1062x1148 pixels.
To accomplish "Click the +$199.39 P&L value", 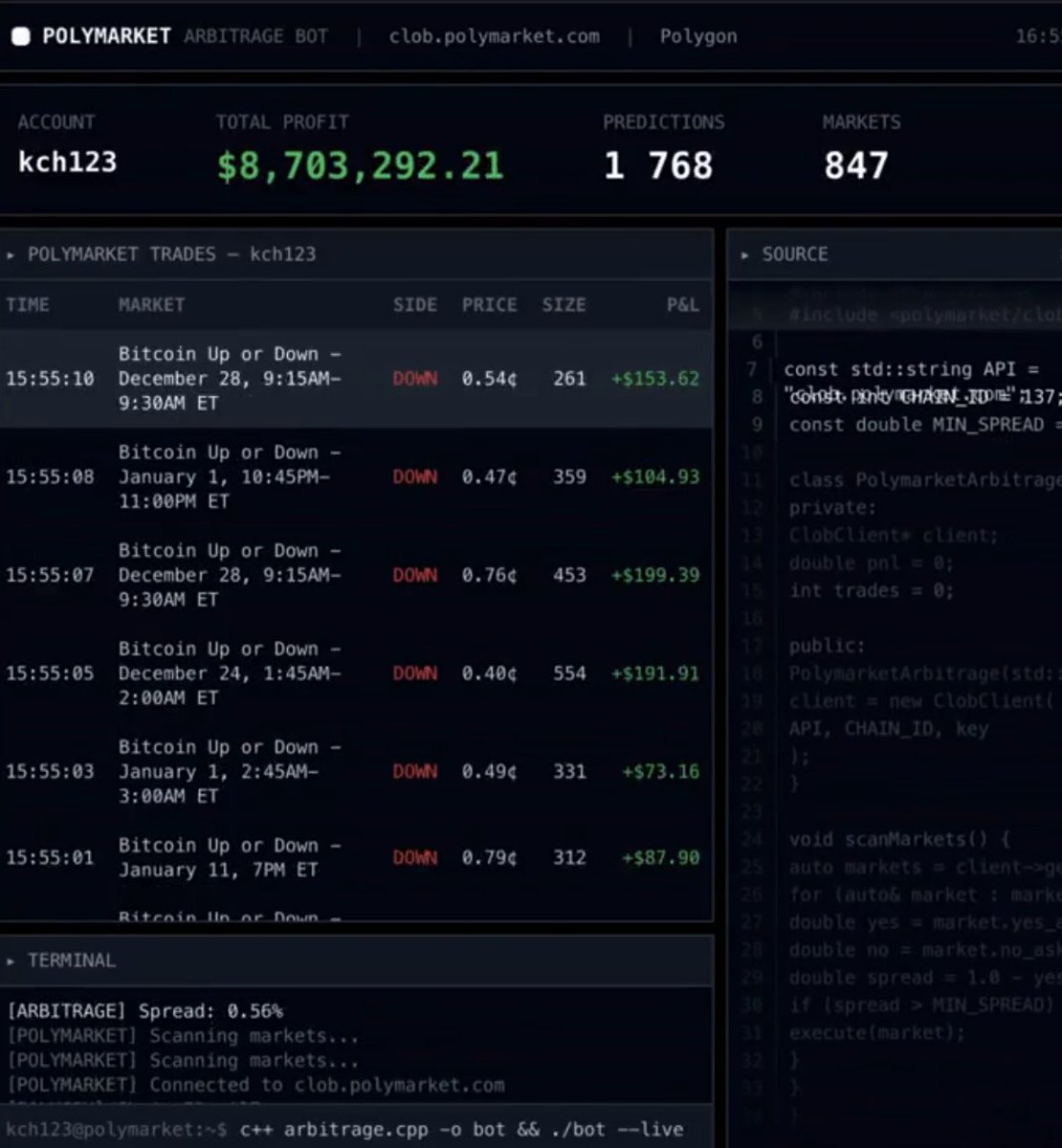I will click(x=655, y=575).
